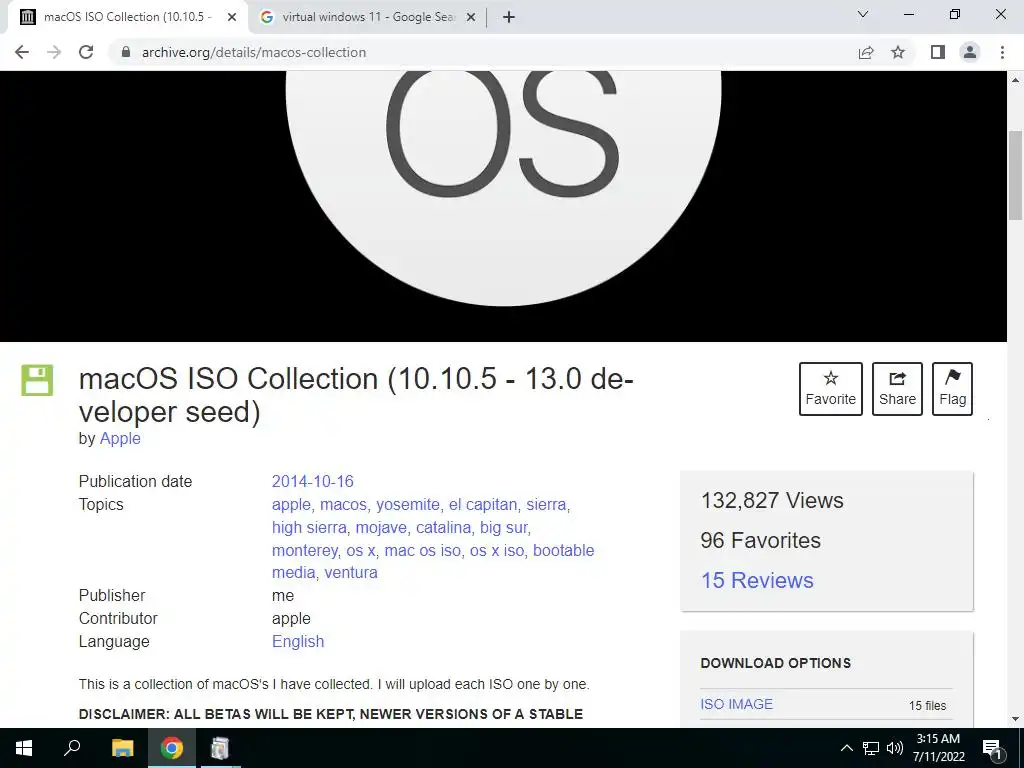The image size is (1024, 768).
Task: Open the macos topic link
Action: point(344,504)
